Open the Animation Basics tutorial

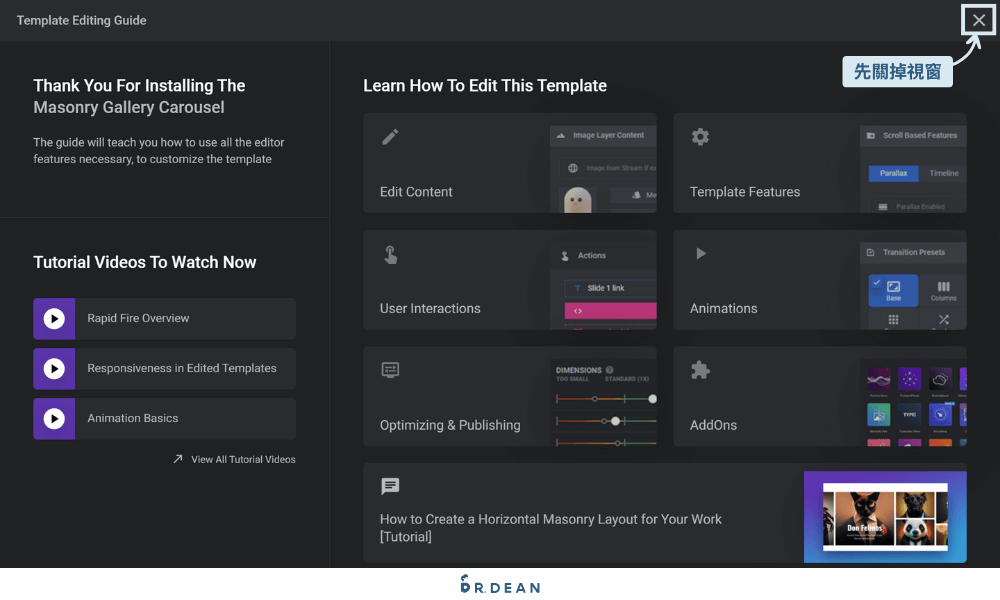(163, 418)
